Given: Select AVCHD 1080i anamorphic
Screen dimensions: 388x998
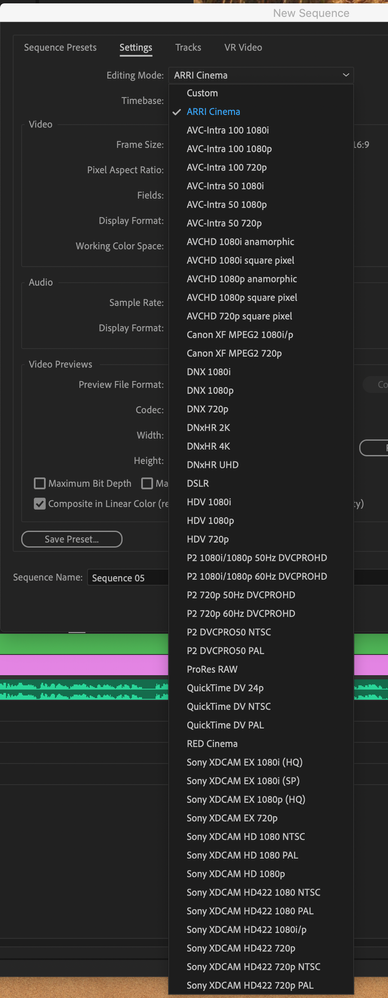Looking at the screenshot, I should pos(261,242).
